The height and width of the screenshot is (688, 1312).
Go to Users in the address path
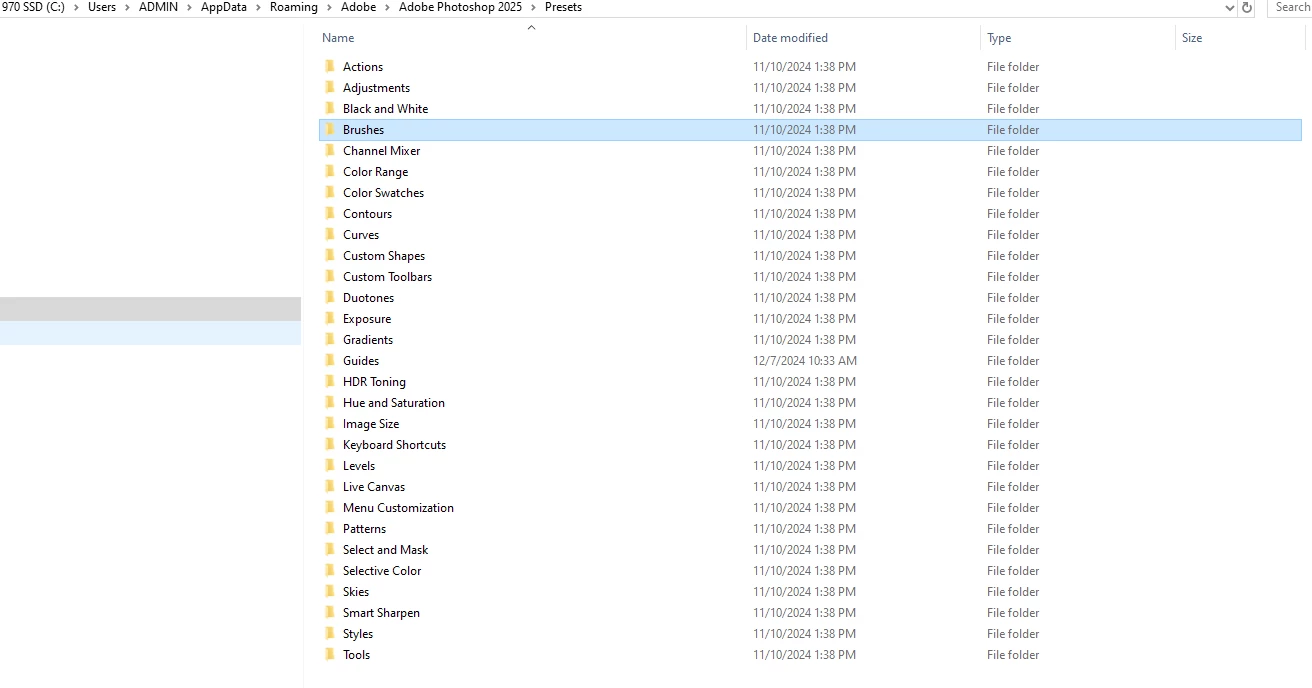point(102,7)
